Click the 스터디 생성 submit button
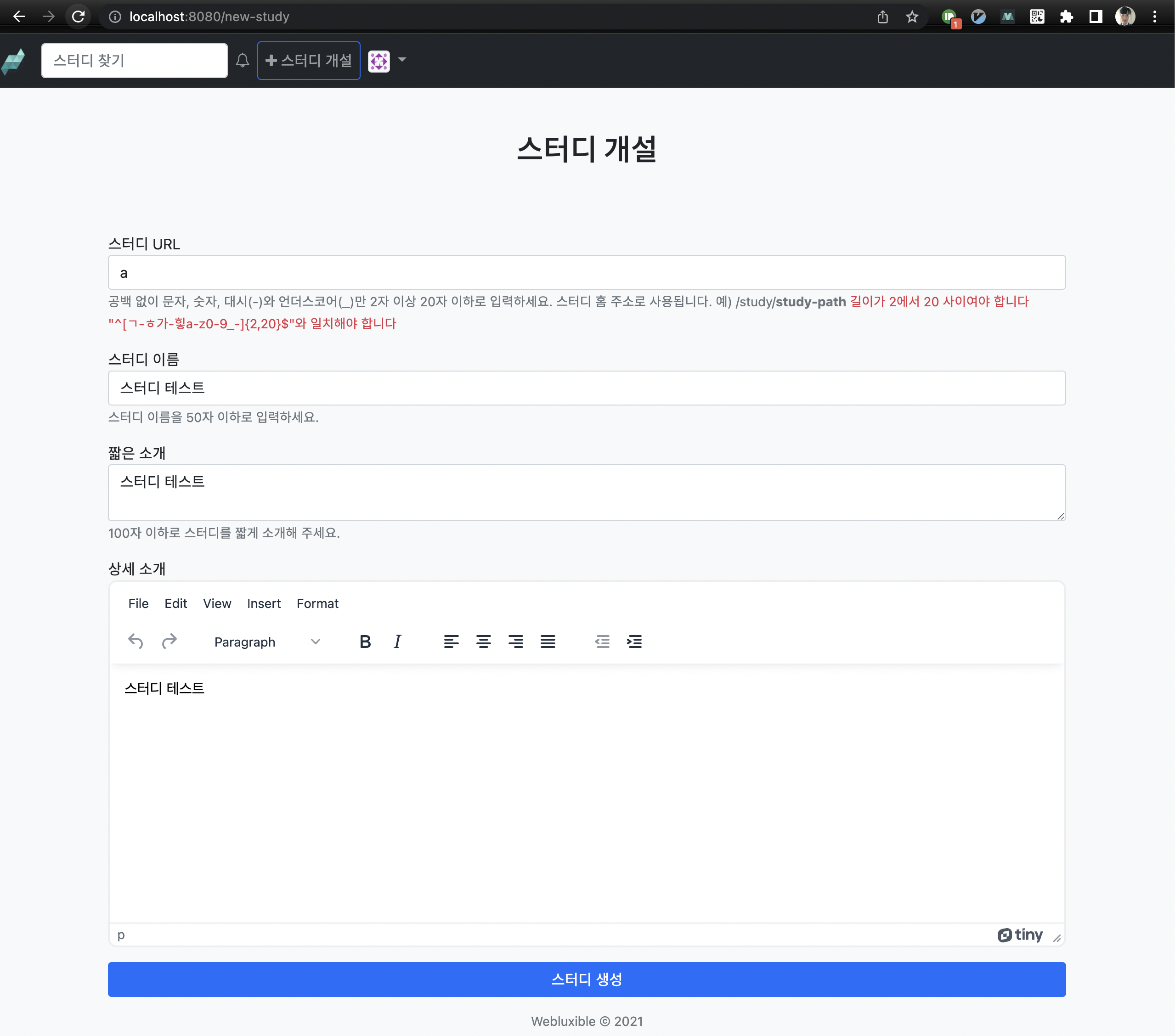This screenshot has width=1175, height=1036. (x=586, y=979)
